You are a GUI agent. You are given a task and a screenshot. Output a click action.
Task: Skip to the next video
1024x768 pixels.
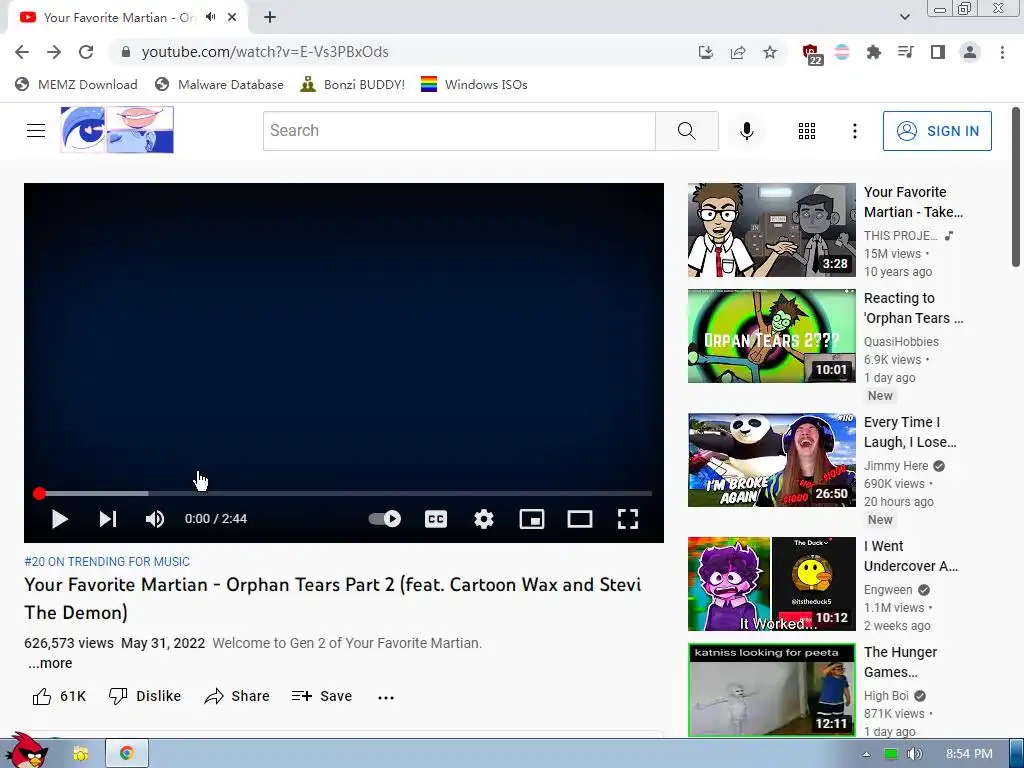(108, 519)
